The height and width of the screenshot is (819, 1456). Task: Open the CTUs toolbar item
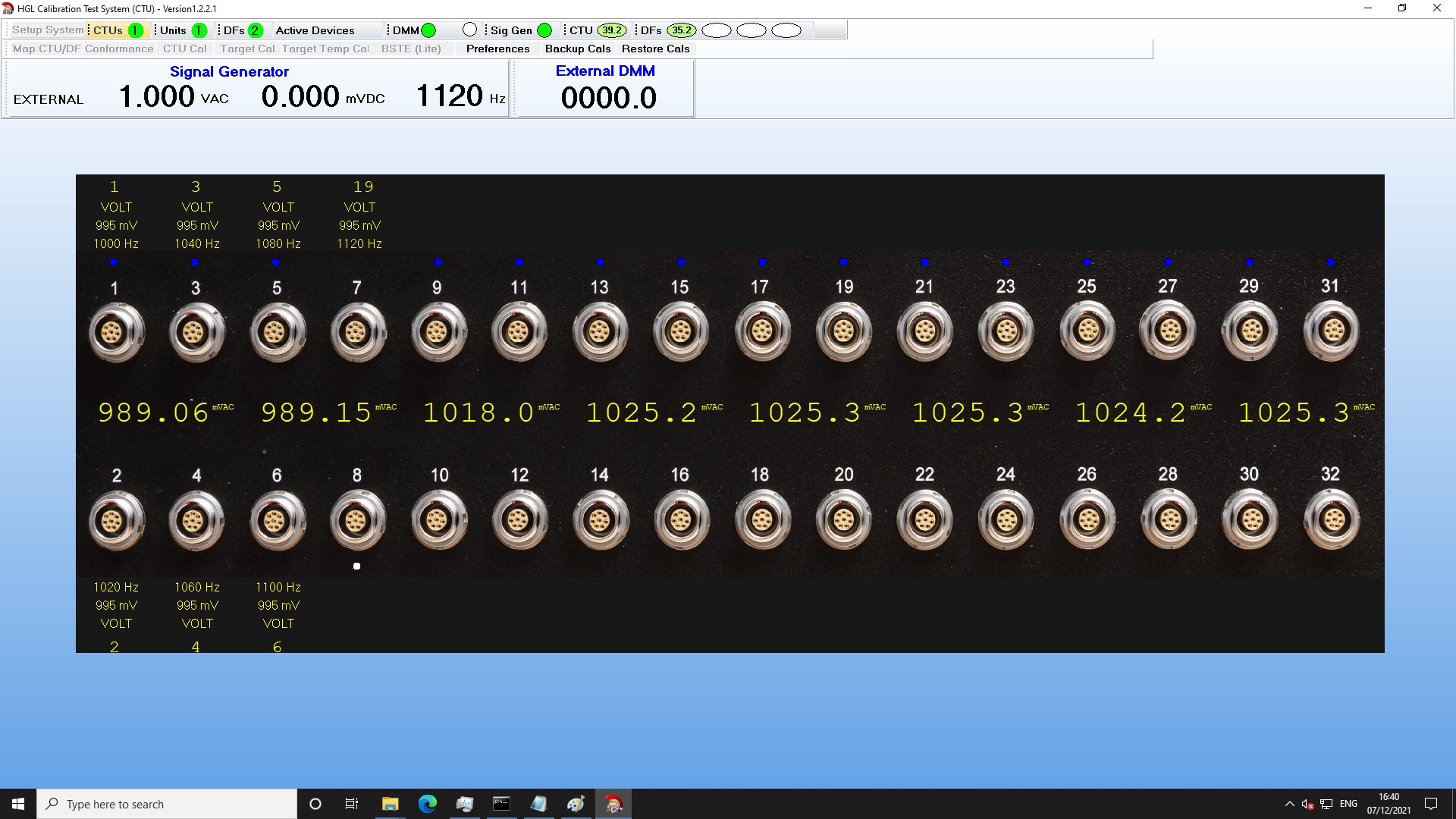108,30
